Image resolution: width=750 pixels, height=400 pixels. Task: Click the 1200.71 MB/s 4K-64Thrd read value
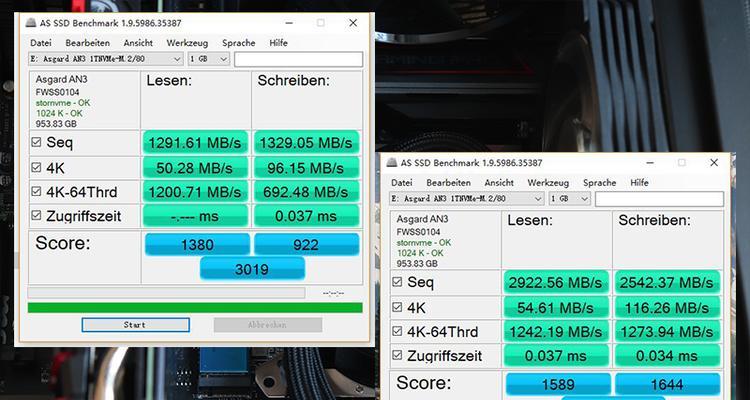pyautogui.click(x=195, y=191)
